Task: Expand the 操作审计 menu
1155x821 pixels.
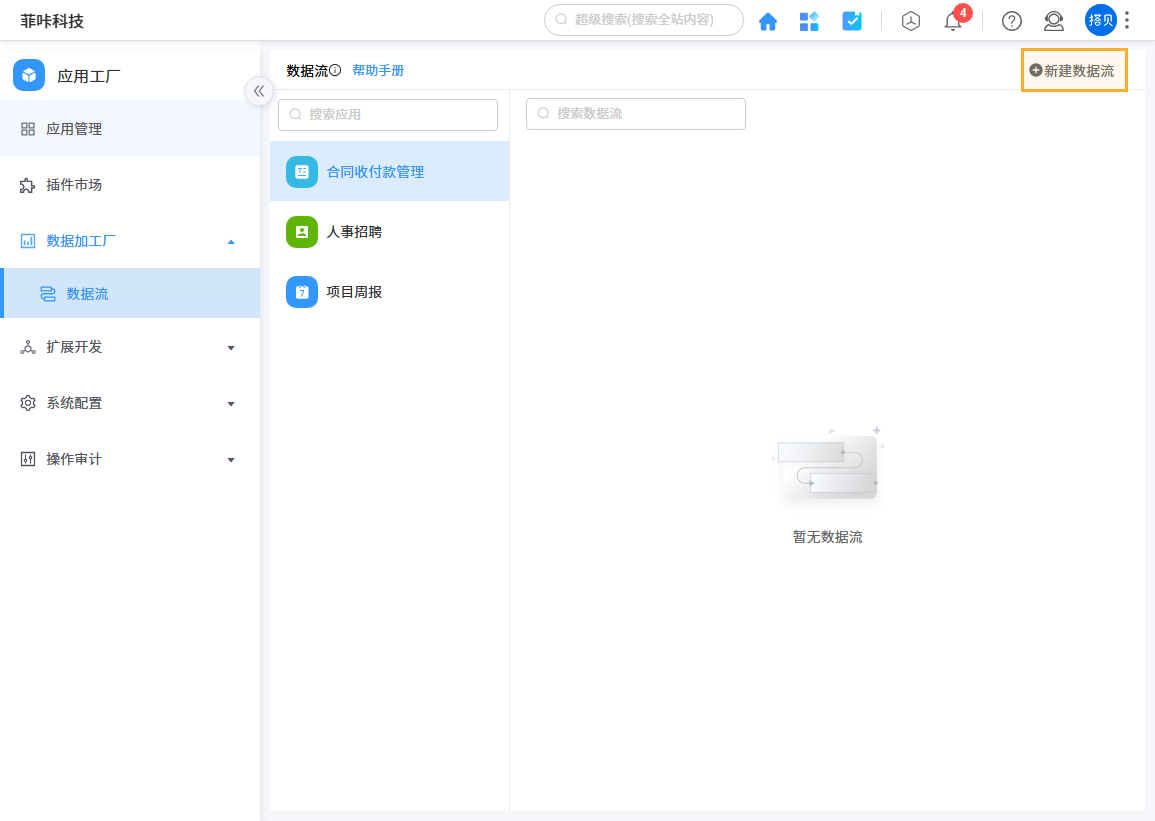Action: pos(231,459)
